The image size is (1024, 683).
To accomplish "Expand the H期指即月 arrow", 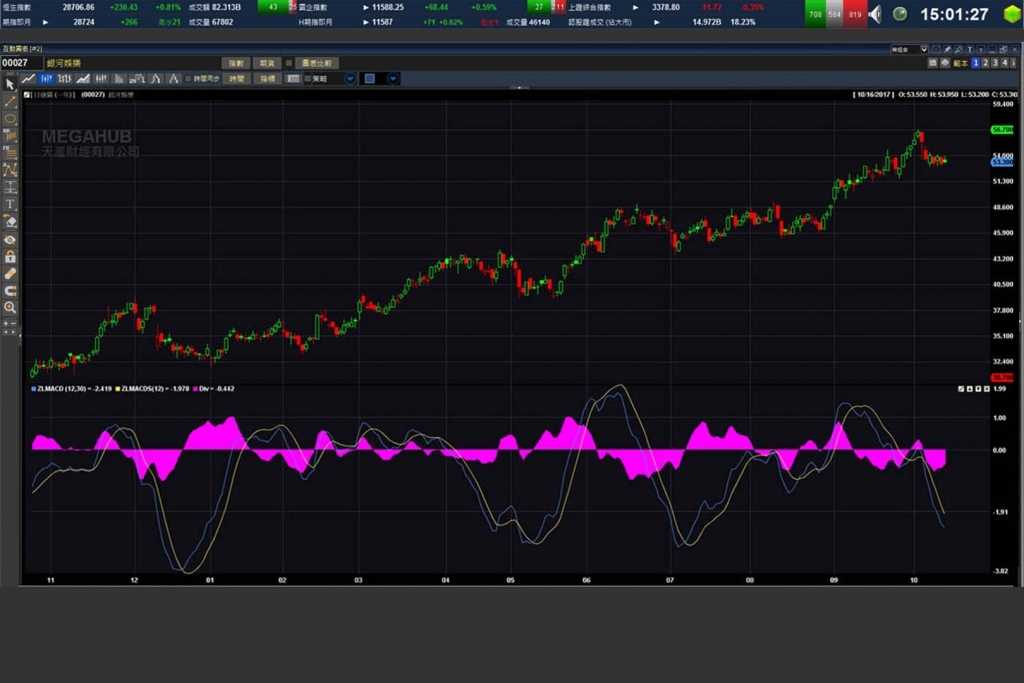I will pos(366,22).
